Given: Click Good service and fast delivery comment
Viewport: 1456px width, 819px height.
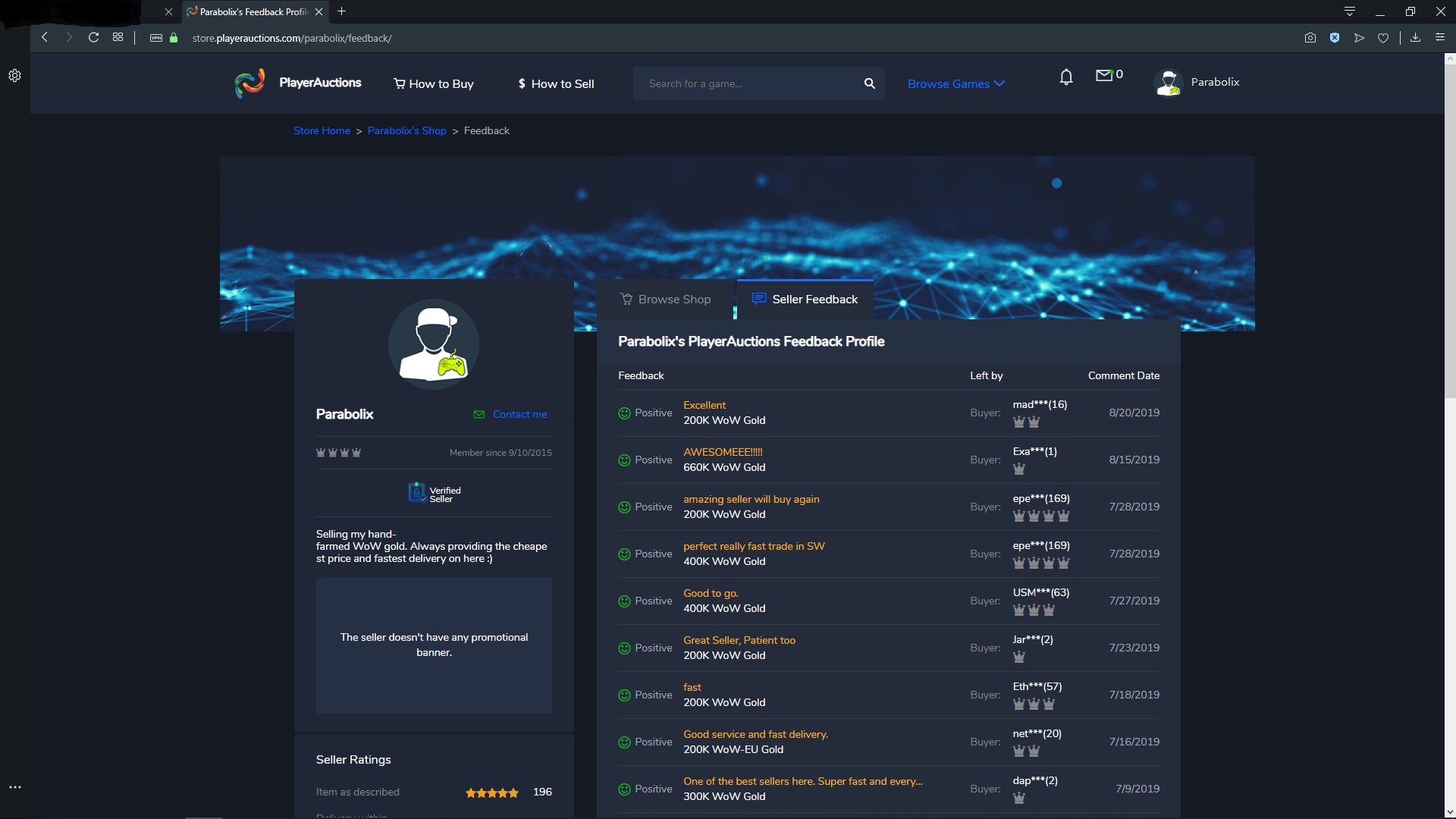Looking at the screenshot, I should pos(755,734).
